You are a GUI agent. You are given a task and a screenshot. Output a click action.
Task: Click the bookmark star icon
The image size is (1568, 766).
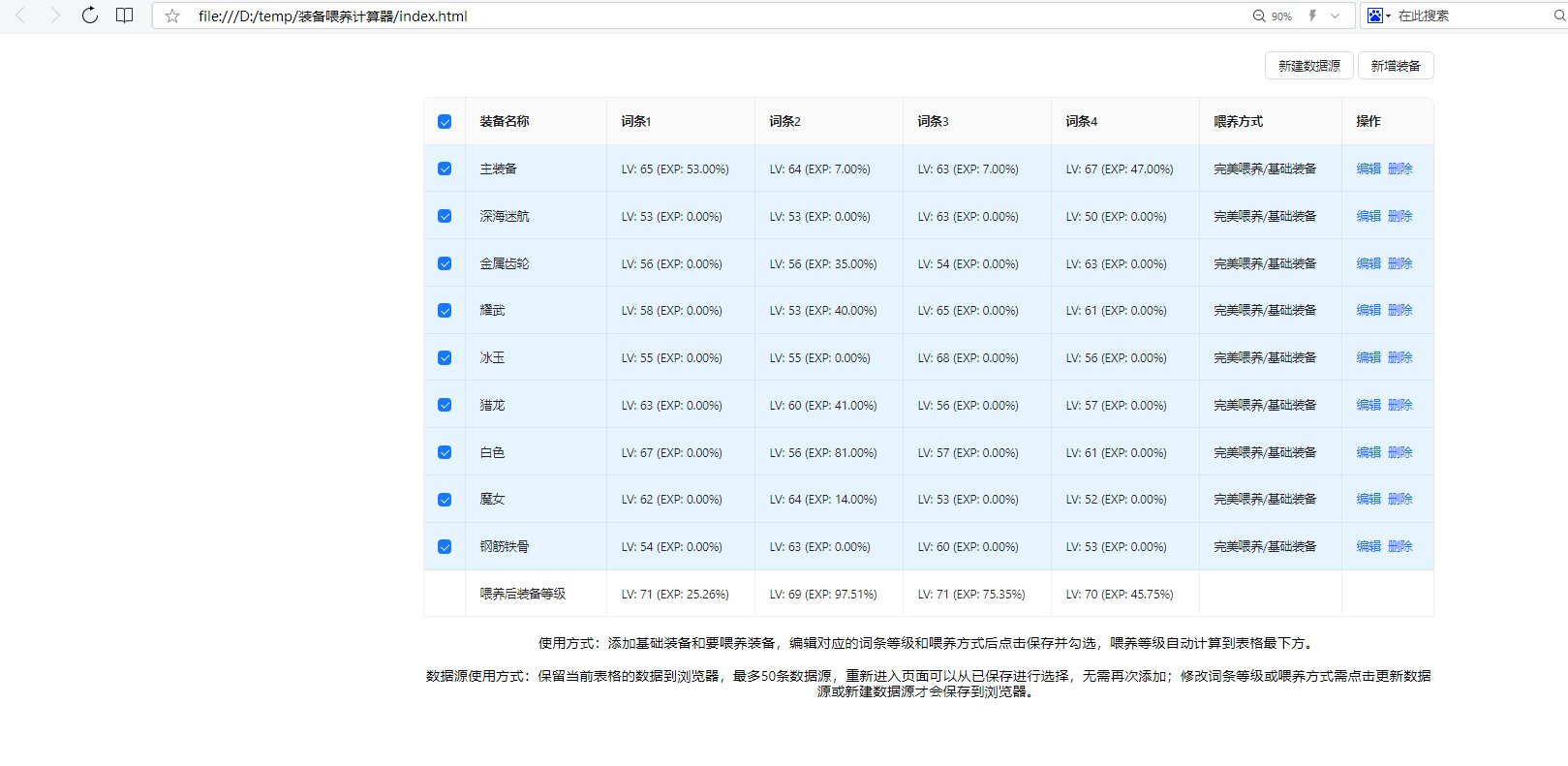tap(172, 16)
